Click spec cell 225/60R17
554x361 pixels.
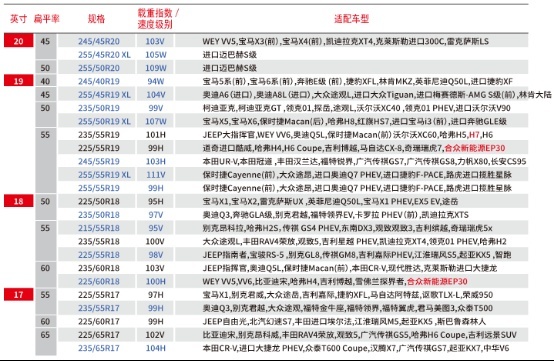[99, 321]
